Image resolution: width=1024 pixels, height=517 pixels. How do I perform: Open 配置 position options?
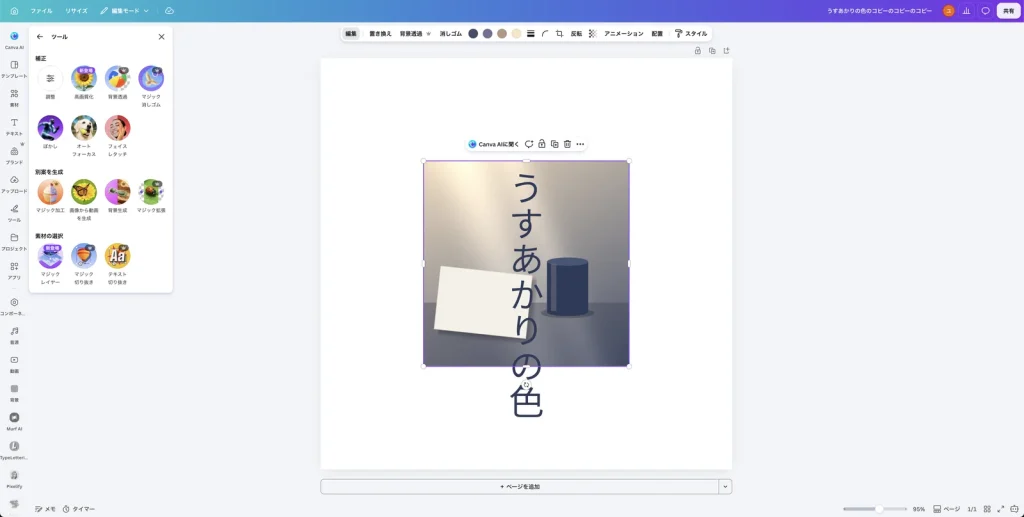click(657, 33)
